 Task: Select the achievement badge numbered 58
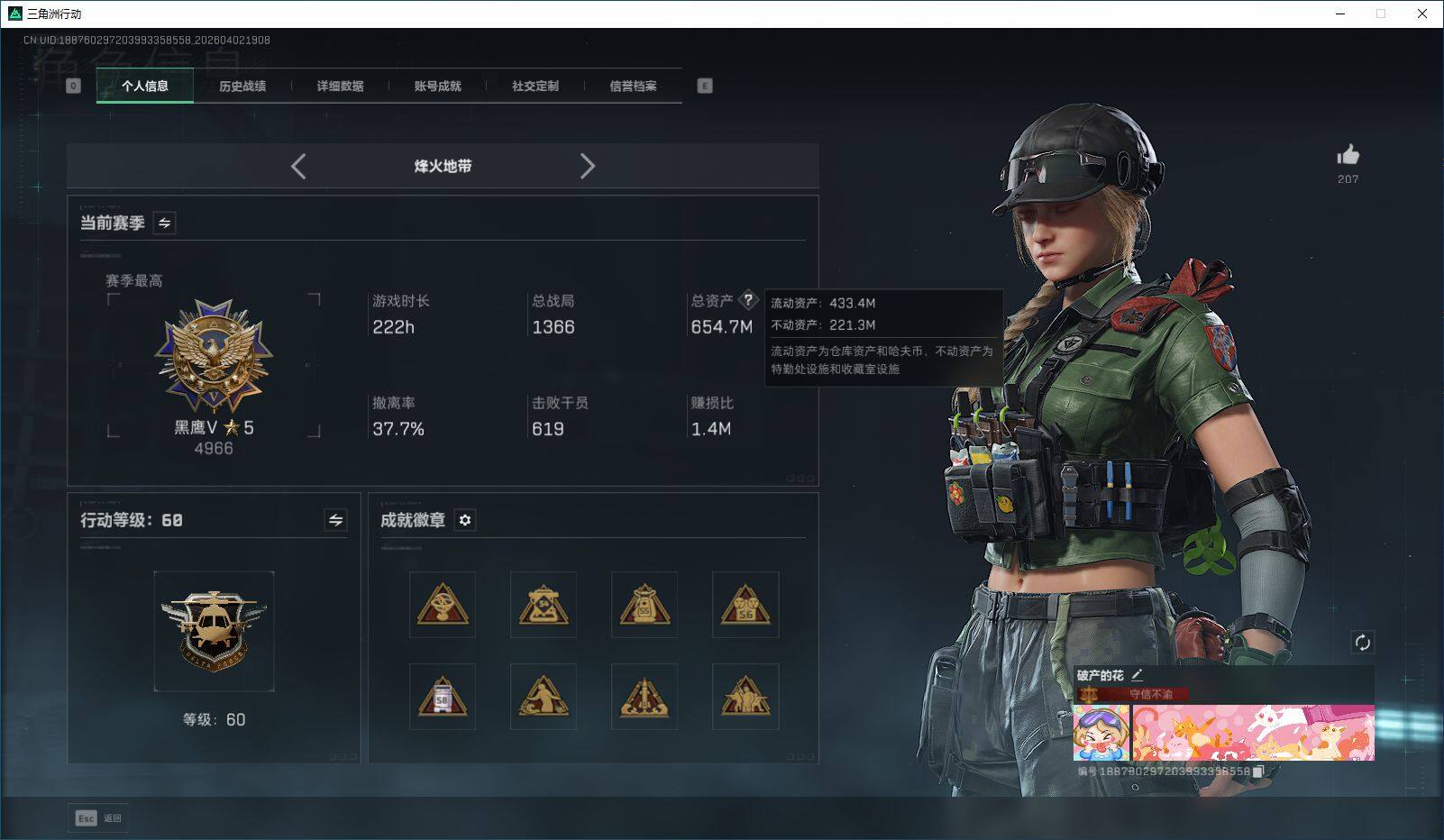point(442,695)
